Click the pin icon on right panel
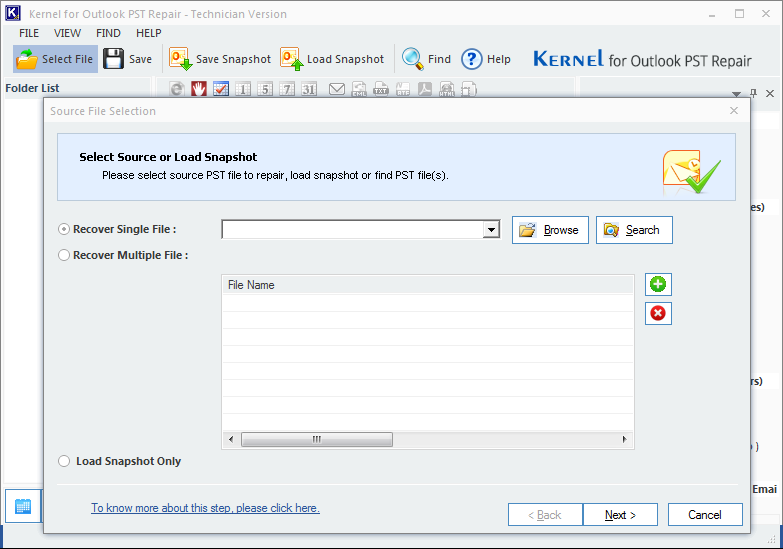The image size is (783, 549). [x=754, y=93]
